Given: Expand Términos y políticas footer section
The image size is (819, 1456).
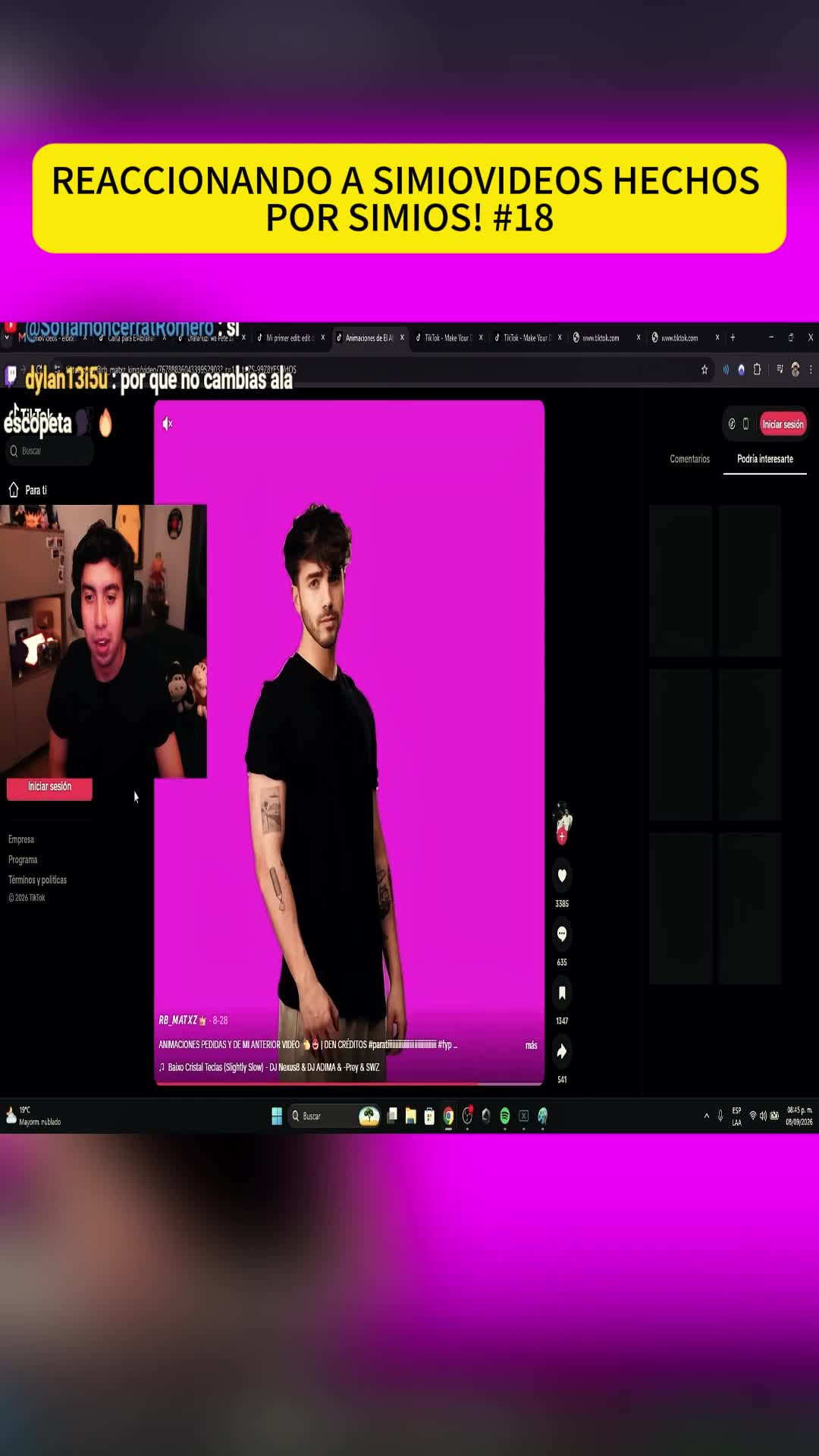Looking at the screenshot, I should 37,880.
